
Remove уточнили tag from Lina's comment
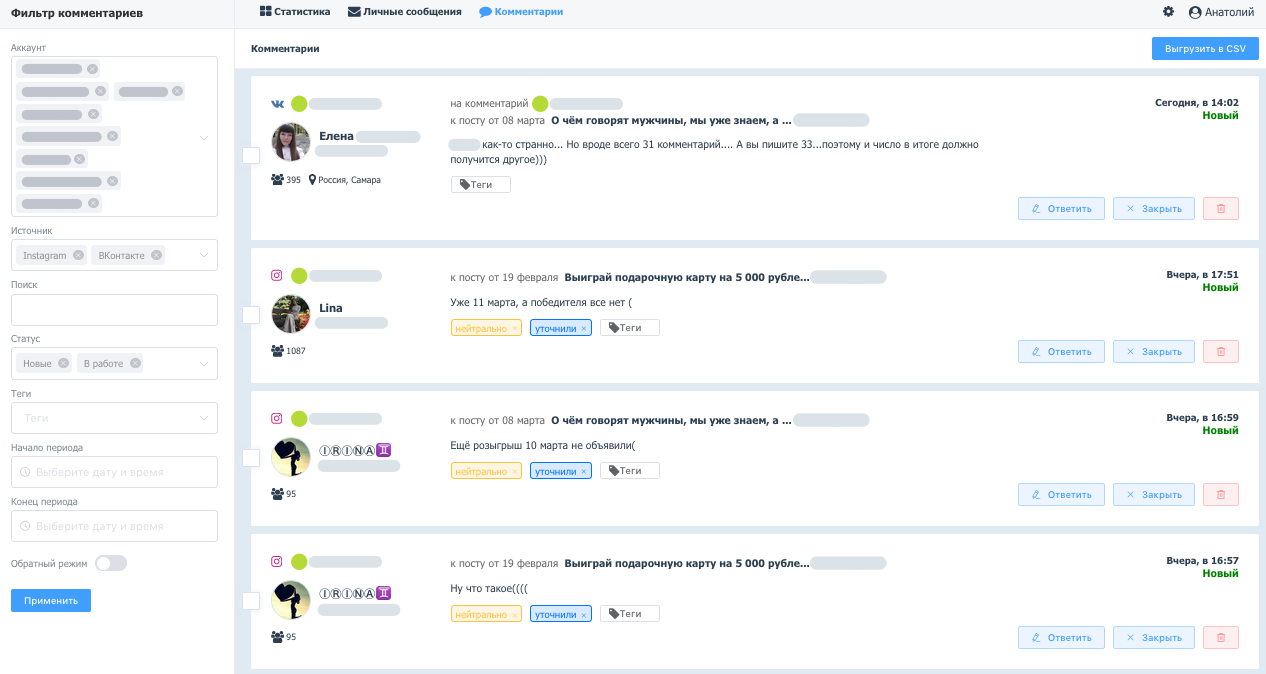point(584,328)
